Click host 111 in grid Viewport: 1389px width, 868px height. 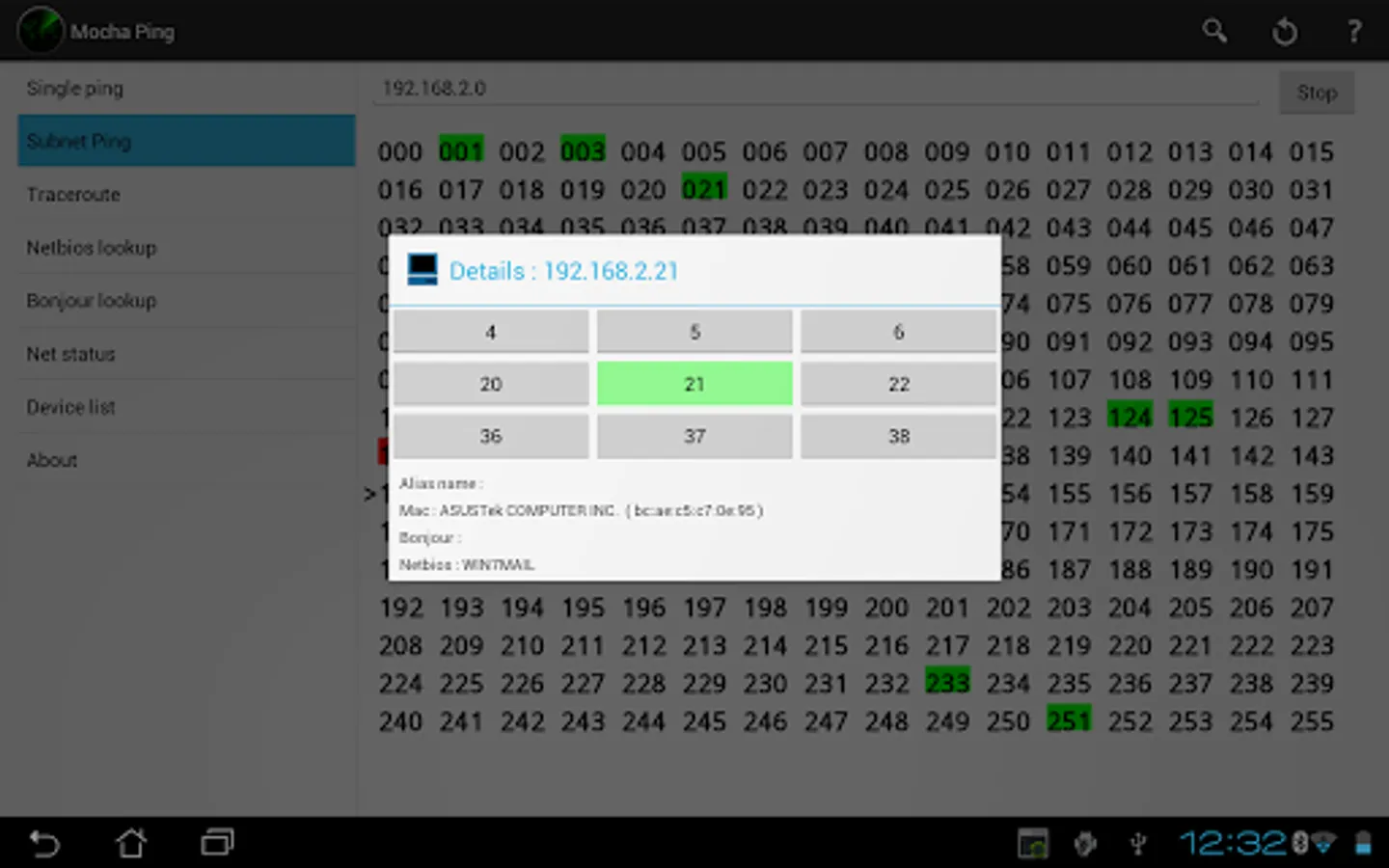tap(1312, 380)
